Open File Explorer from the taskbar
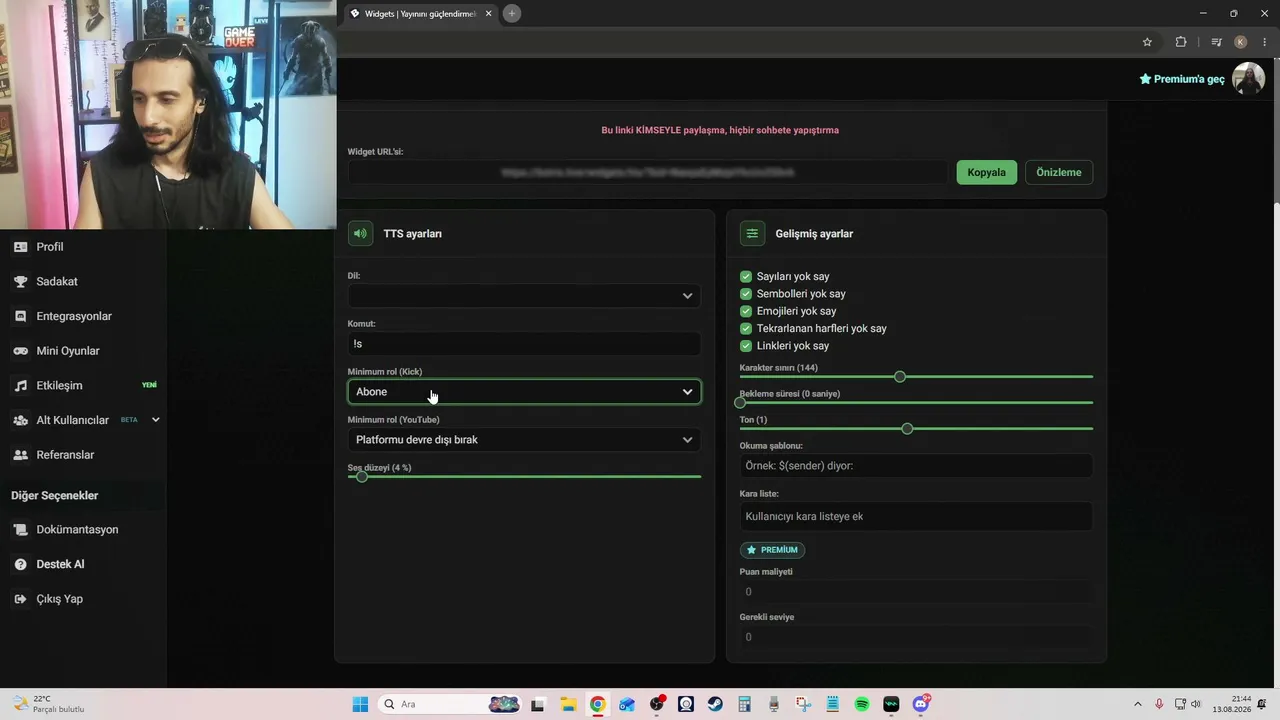Viewport: 1280px width, 720px height. pos(568,704)
